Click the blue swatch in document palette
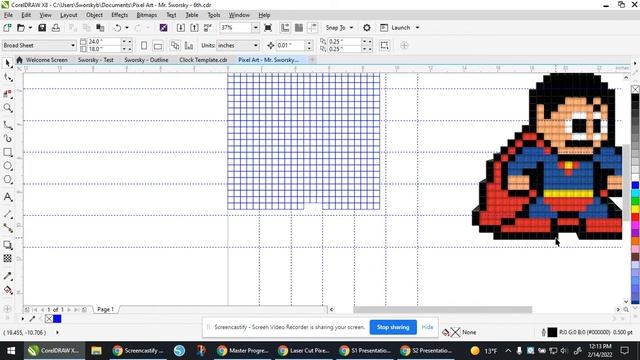Image resolution: width=640 pixels, height=360 pixels. pos(57,319)
